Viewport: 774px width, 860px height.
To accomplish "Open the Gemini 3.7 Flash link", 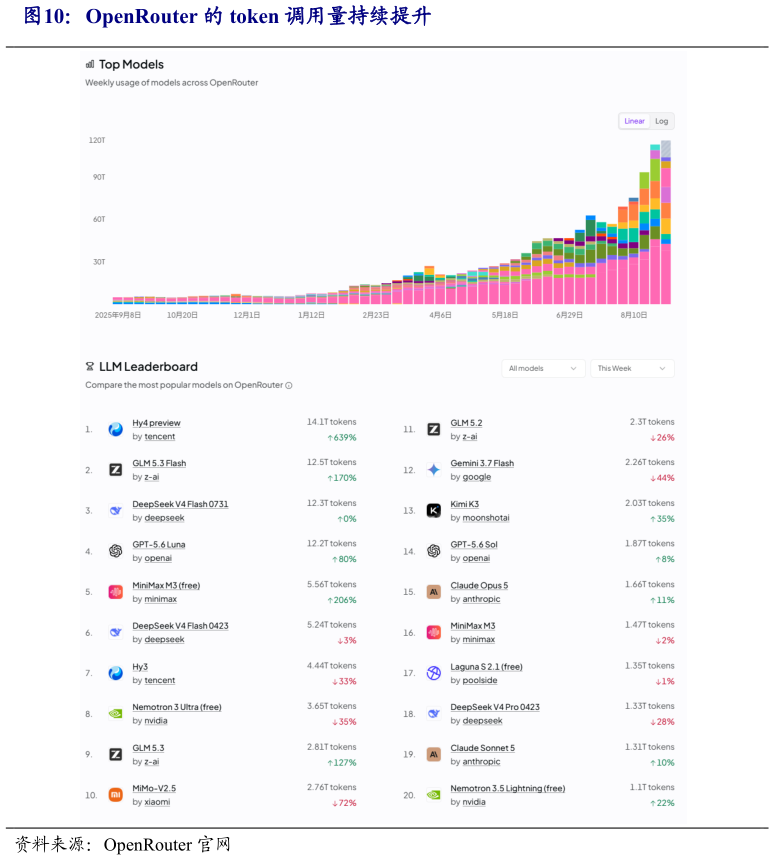I will tap(482, 463).
